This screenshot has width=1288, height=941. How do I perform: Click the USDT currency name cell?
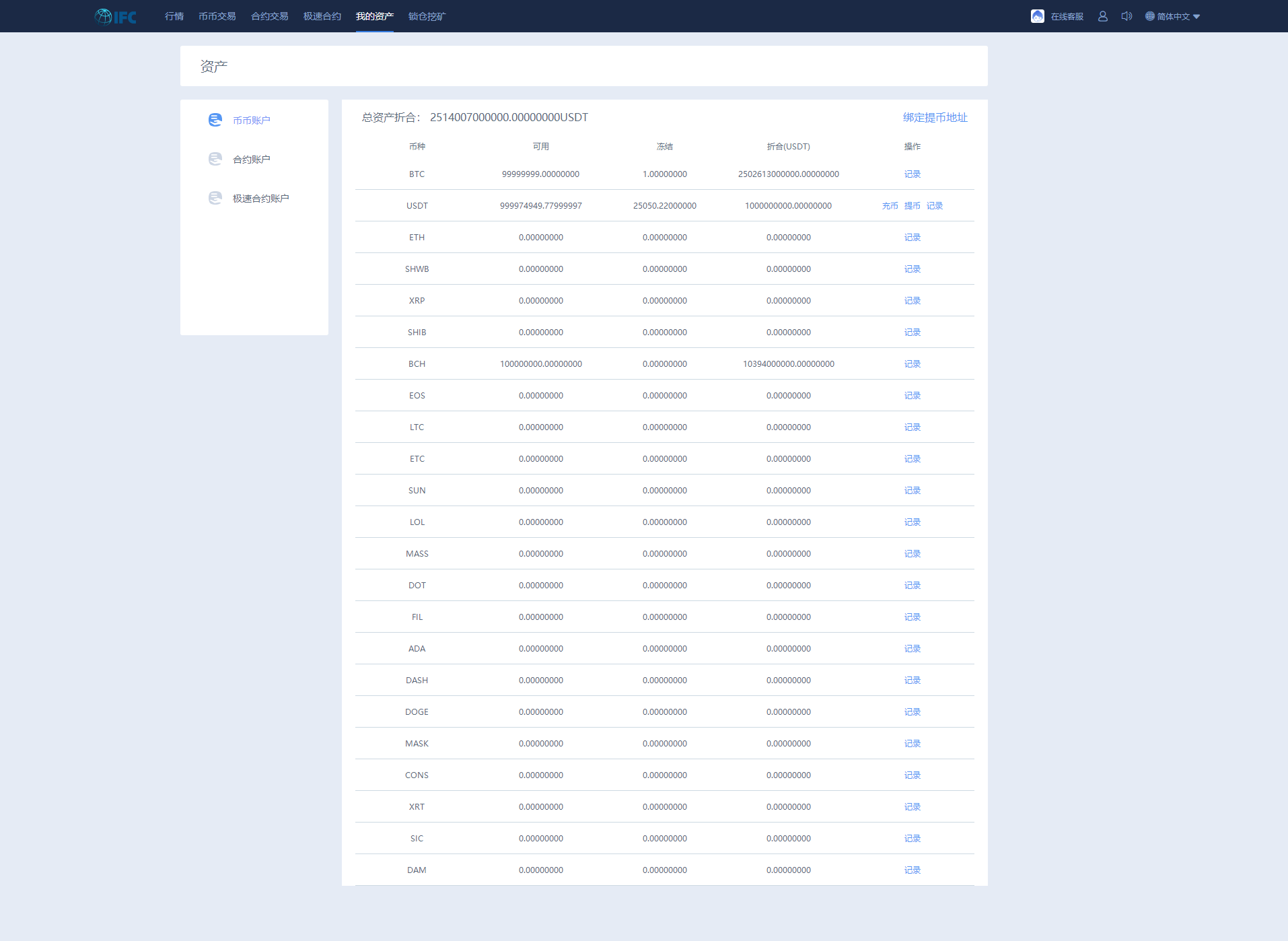click(x=417, y=205)
